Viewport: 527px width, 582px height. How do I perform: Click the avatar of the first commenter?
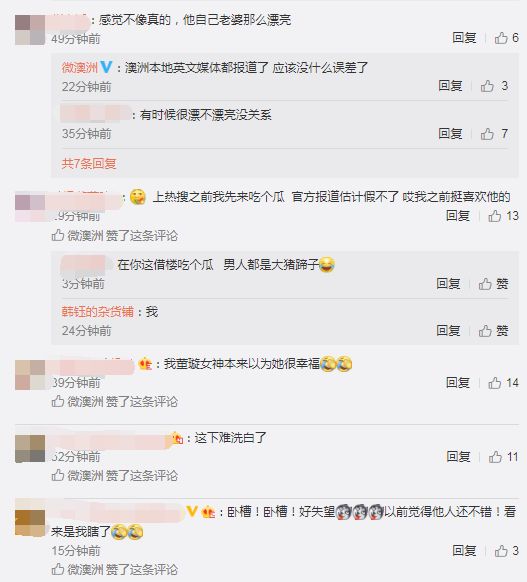30,30
